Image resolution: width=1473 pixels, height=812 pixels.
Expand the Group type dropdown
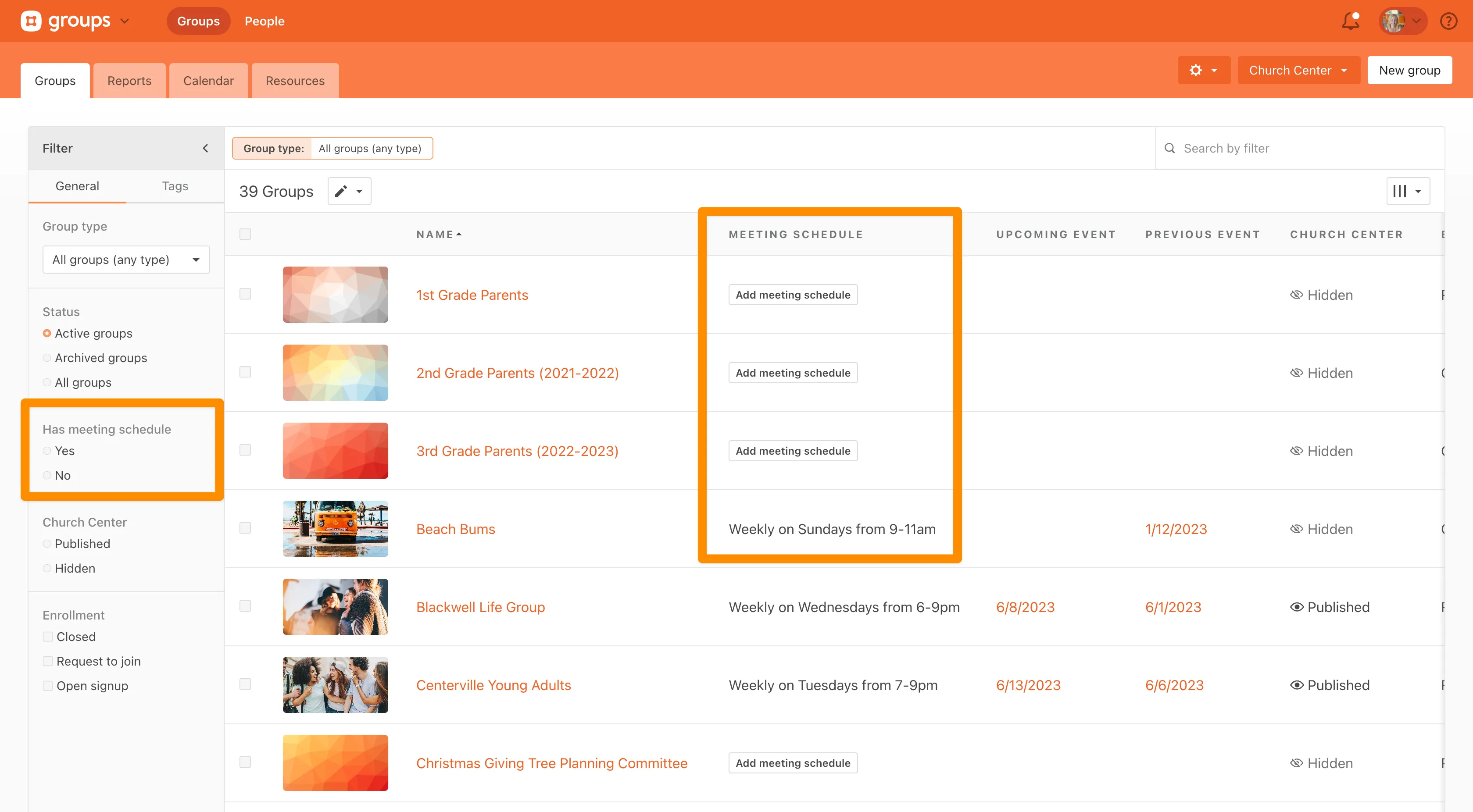coord(126,260)
